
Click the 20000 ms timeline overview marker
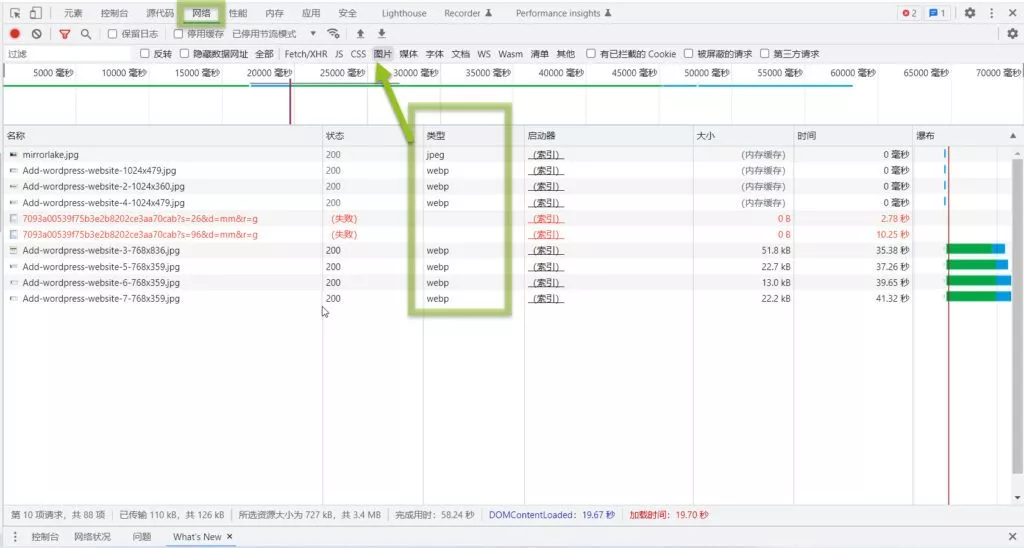269,73
